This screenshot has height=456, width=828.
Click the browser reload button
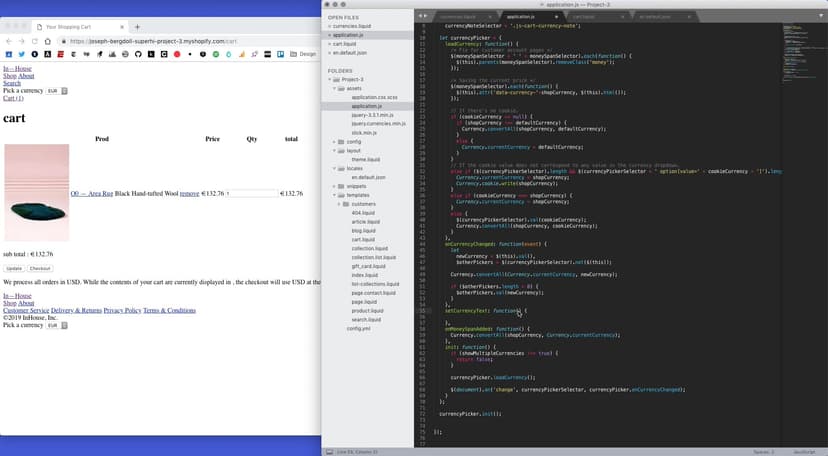tap(33, 41)
